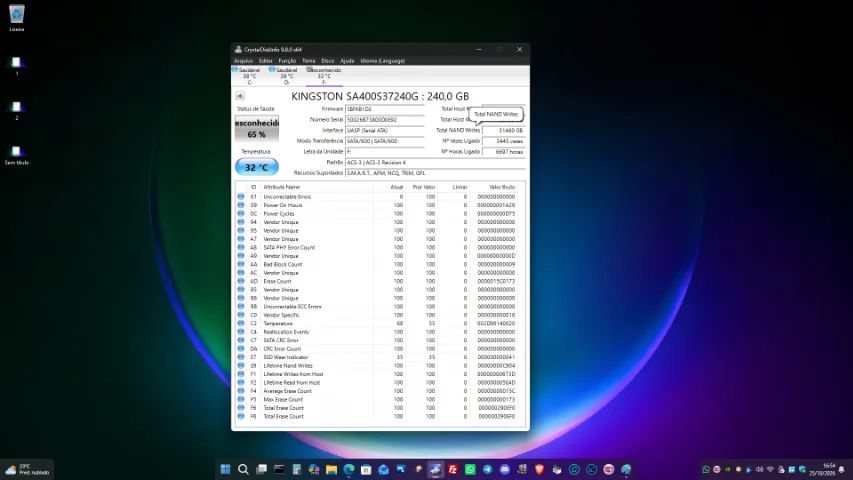Click the Firmware value field

[385, 109]
